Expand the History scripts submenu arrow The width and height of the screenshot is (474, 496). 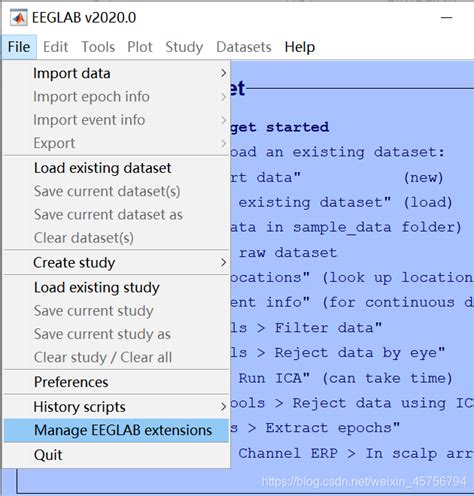click(224, 407)
